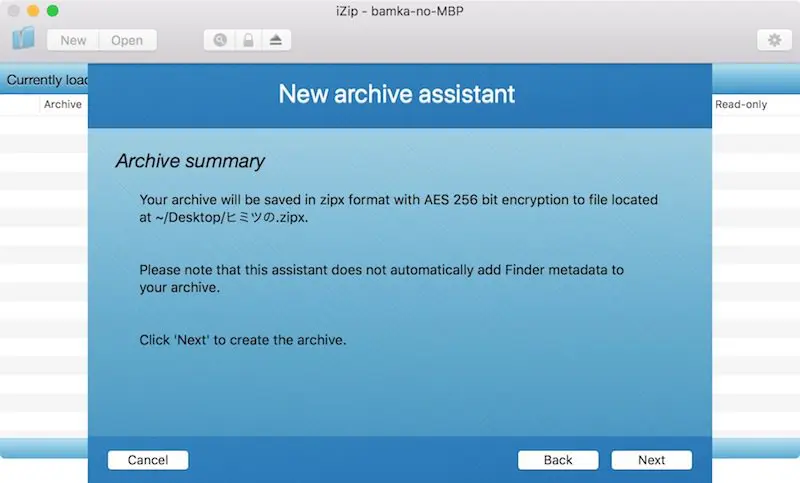Click the iZip app logo icon
Viewport: 800px width, 483px height.
(23, 39)
